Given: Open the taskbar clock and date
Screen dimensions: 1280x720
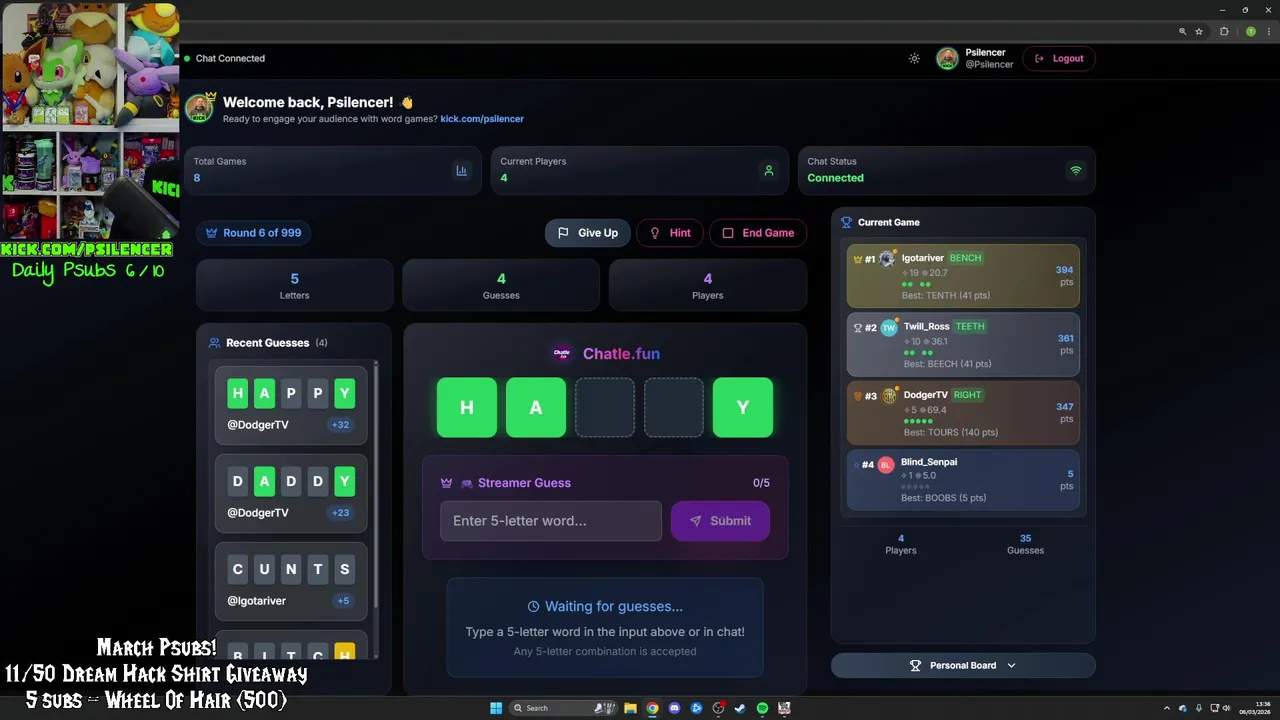Looking at the screenshot, I should point(1254,708).
